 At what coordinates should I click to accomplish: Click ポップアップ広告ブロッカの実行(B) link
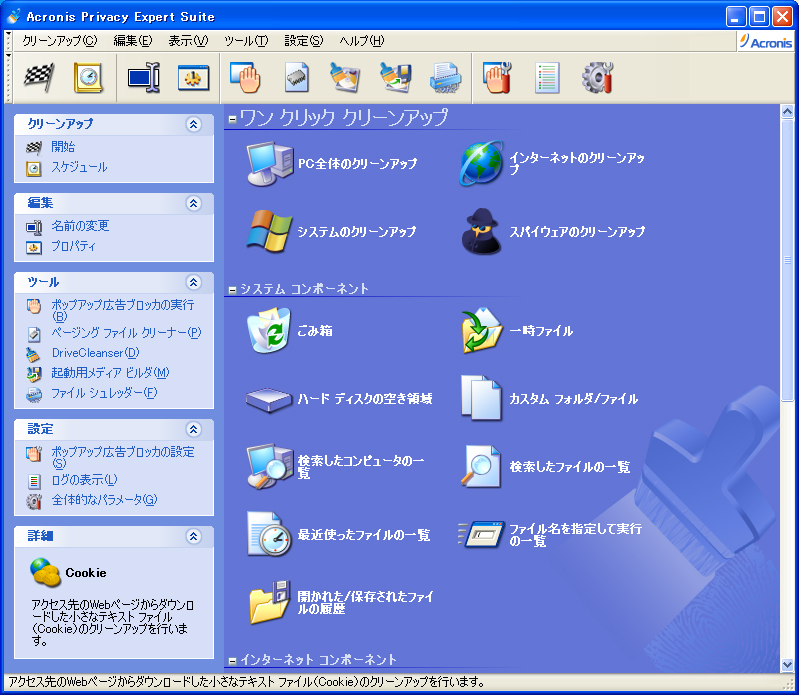122,310
